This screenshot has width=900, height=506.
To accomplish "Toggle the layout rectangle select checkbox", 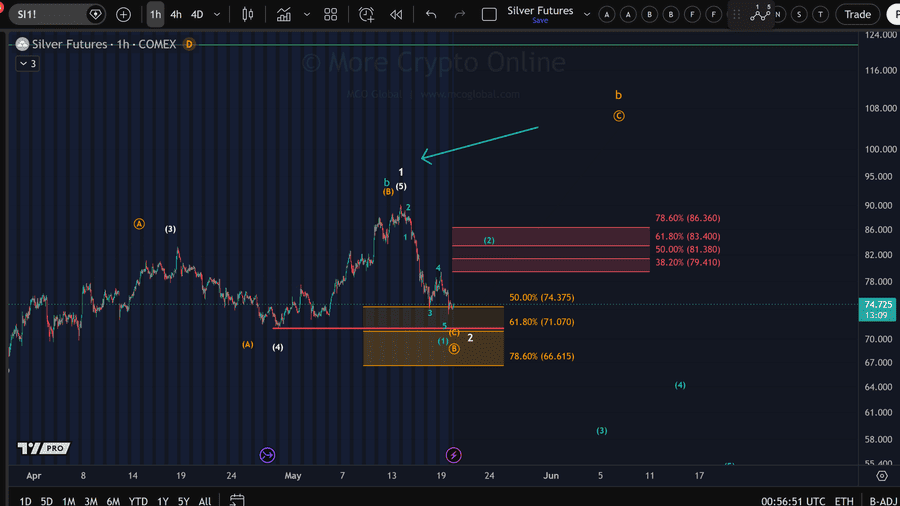I will [x=489, y=14].
